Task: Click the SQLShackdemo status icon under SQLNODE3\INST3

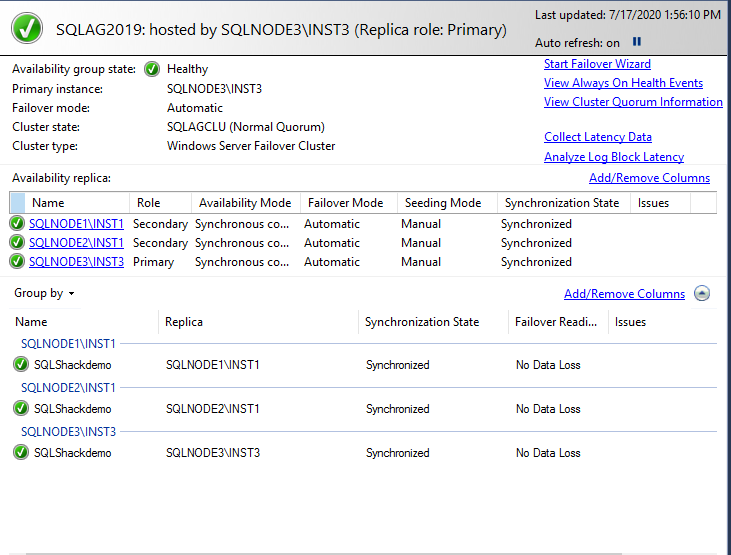Action: point(21,453)
